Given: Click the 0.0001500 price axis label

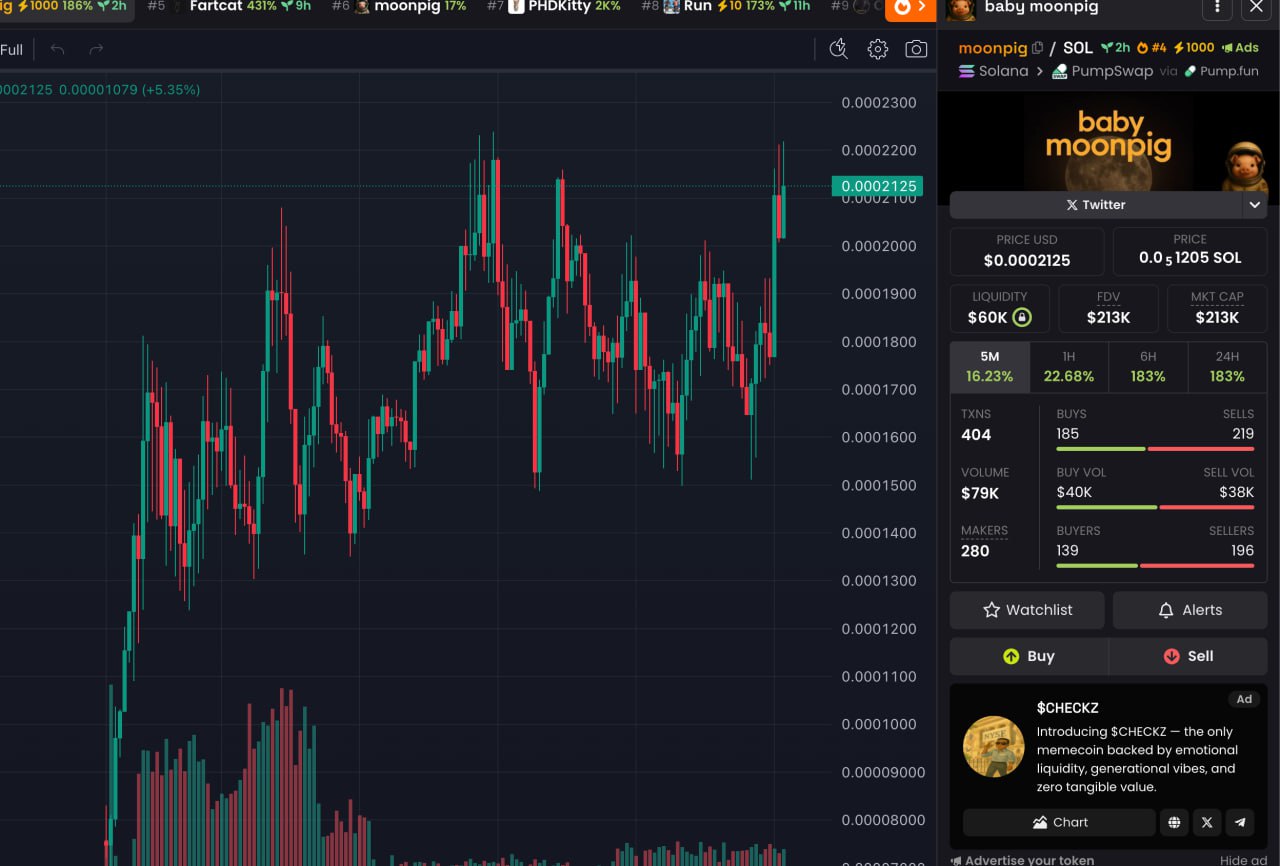Looking at the screenshot, I should point(879,485).
